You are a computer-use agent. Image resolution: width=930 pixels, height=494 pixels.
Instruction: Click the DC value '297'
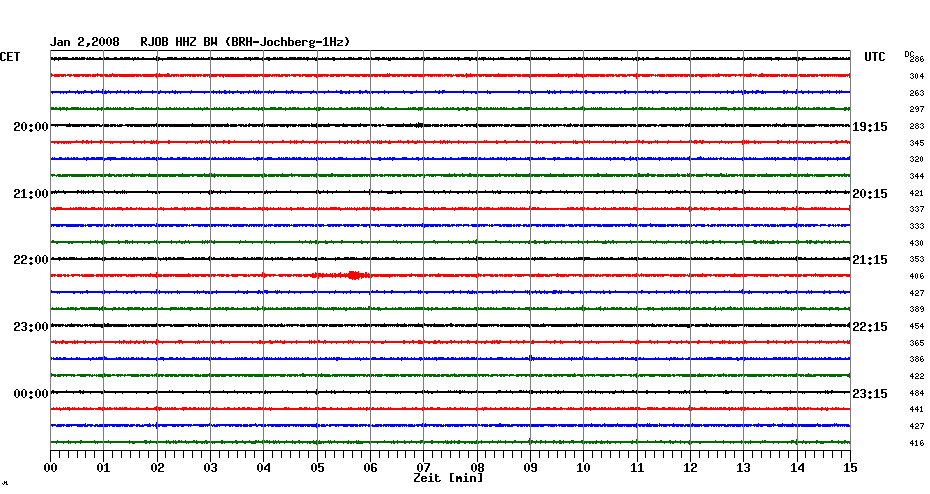917,110
